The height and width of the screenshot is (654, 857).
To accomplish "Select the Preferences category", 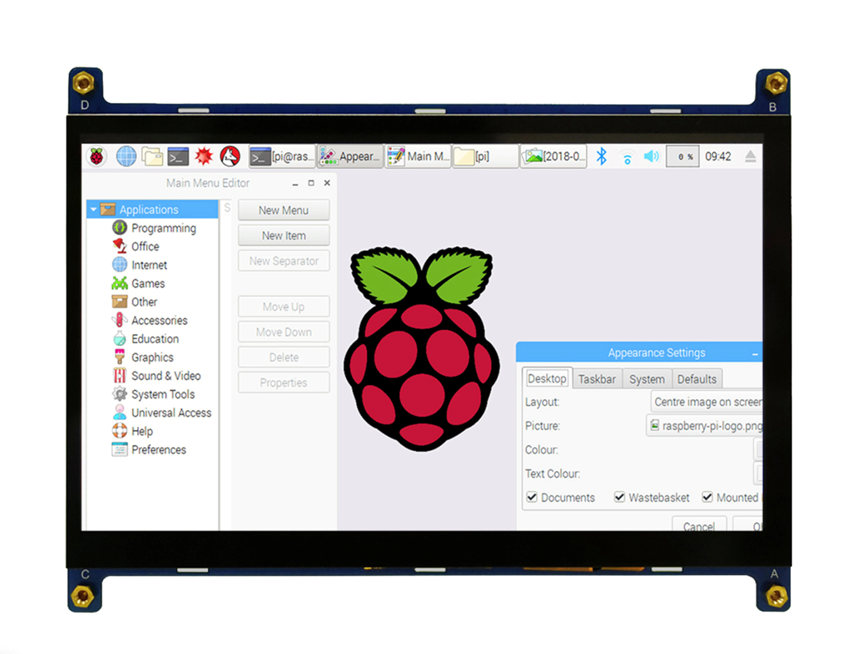I will [x=159, y=450].
